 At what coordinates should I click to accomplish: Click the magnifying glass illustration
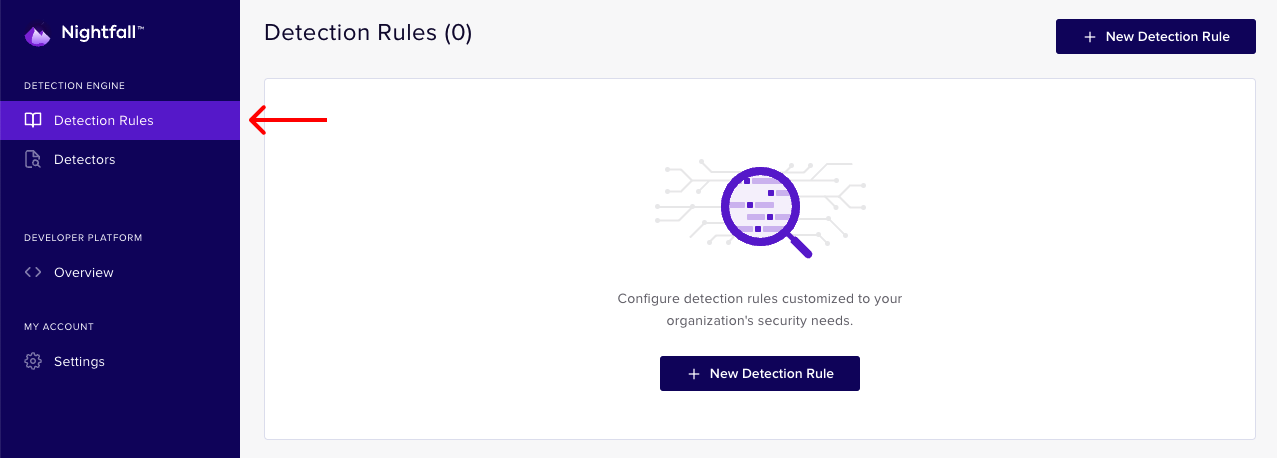tap(762, 210)
